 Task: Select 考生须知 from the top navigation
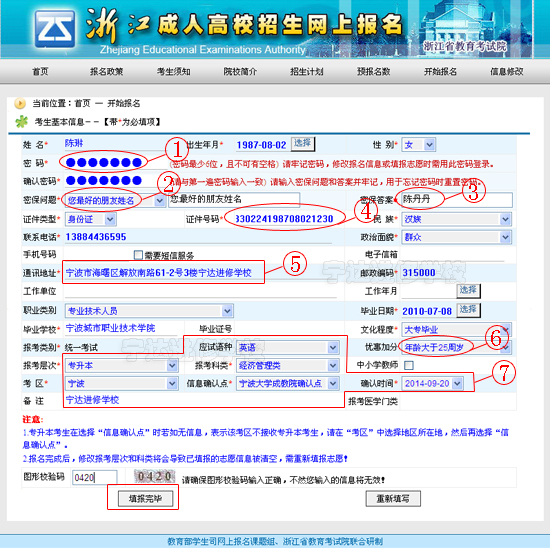(x=173, y=72)
